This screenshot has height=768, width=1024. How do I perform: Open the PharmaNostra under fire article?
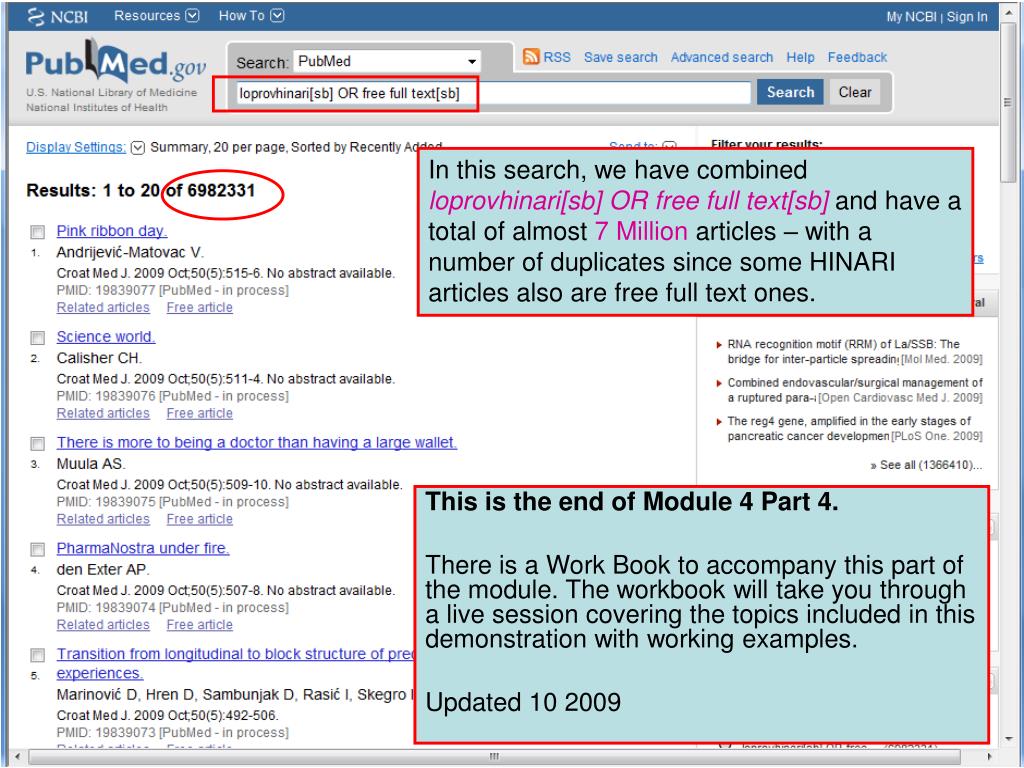(143, 549)
